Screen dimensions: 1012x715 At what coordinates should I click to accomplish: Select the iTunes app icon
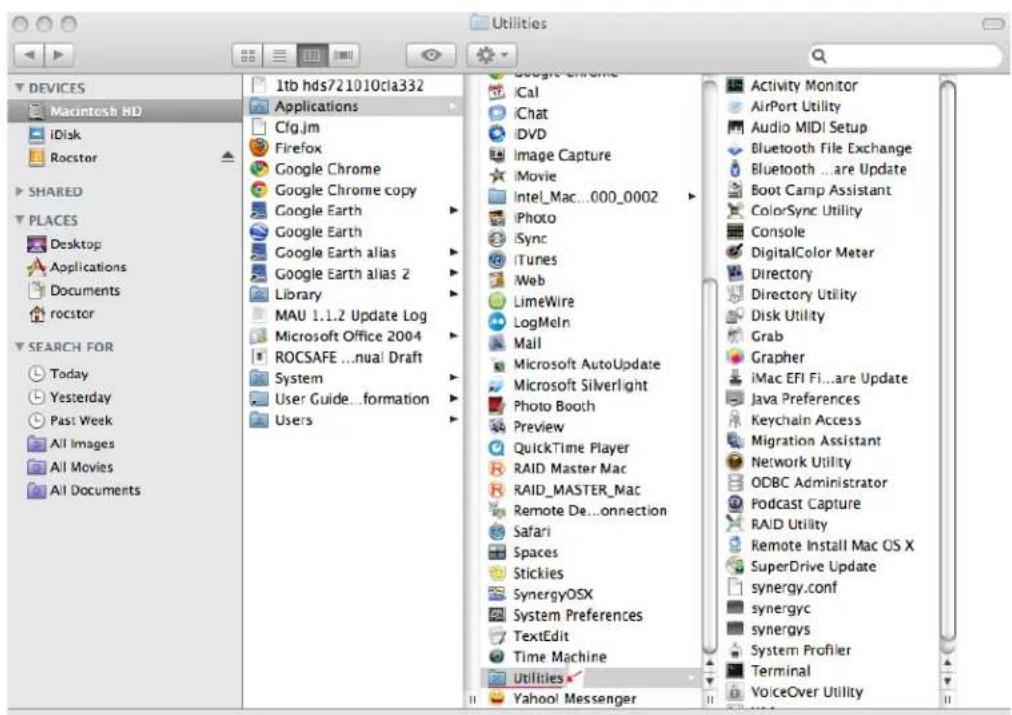(496, 259)
